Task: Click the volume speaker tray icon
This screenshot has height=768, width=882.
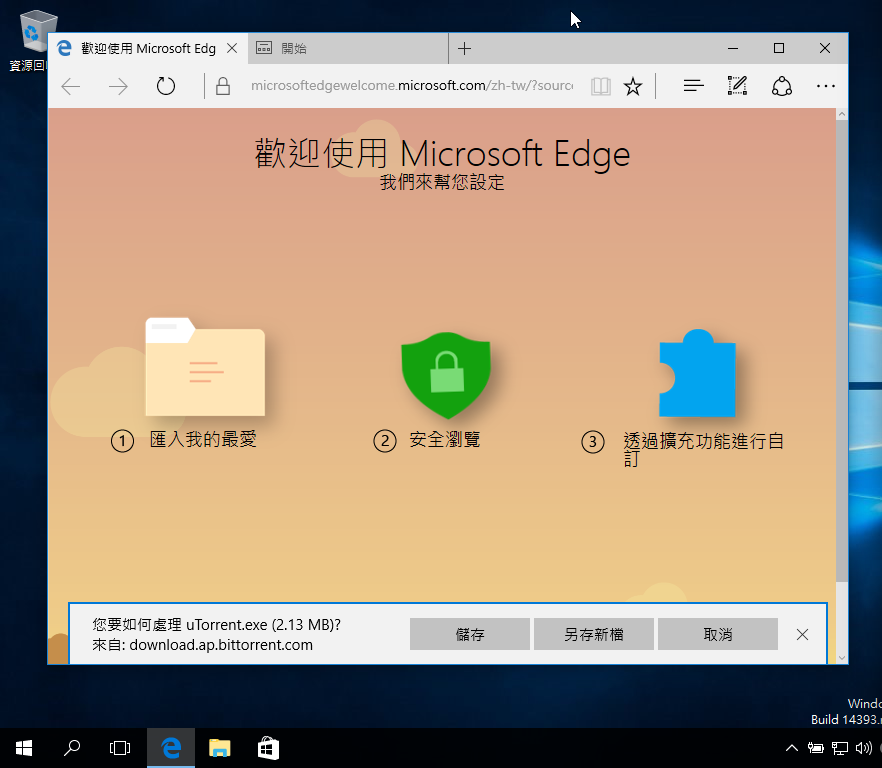Action: (x=863, y=748)
